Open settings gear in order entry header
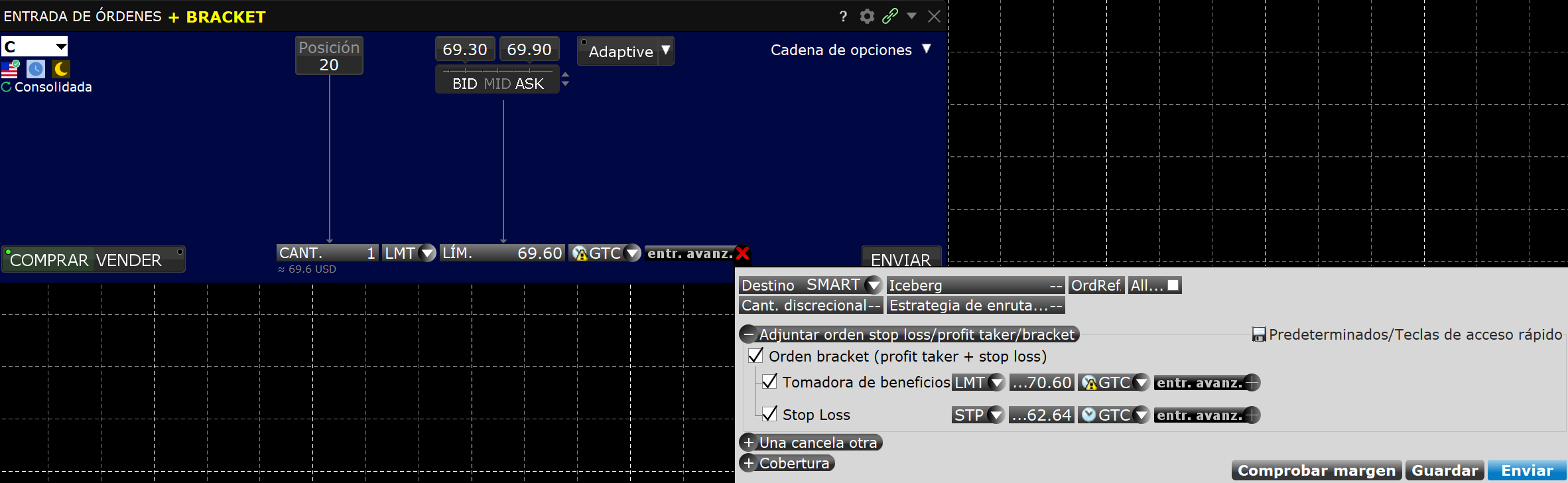The image size is (1568, 483). 867,17
